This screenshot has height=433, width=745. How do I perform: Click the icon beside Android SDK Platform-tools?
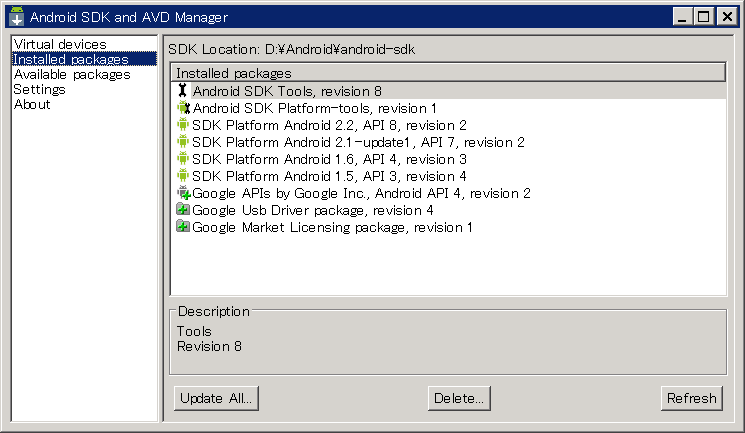pyautogui.click(x=183, y=108)
